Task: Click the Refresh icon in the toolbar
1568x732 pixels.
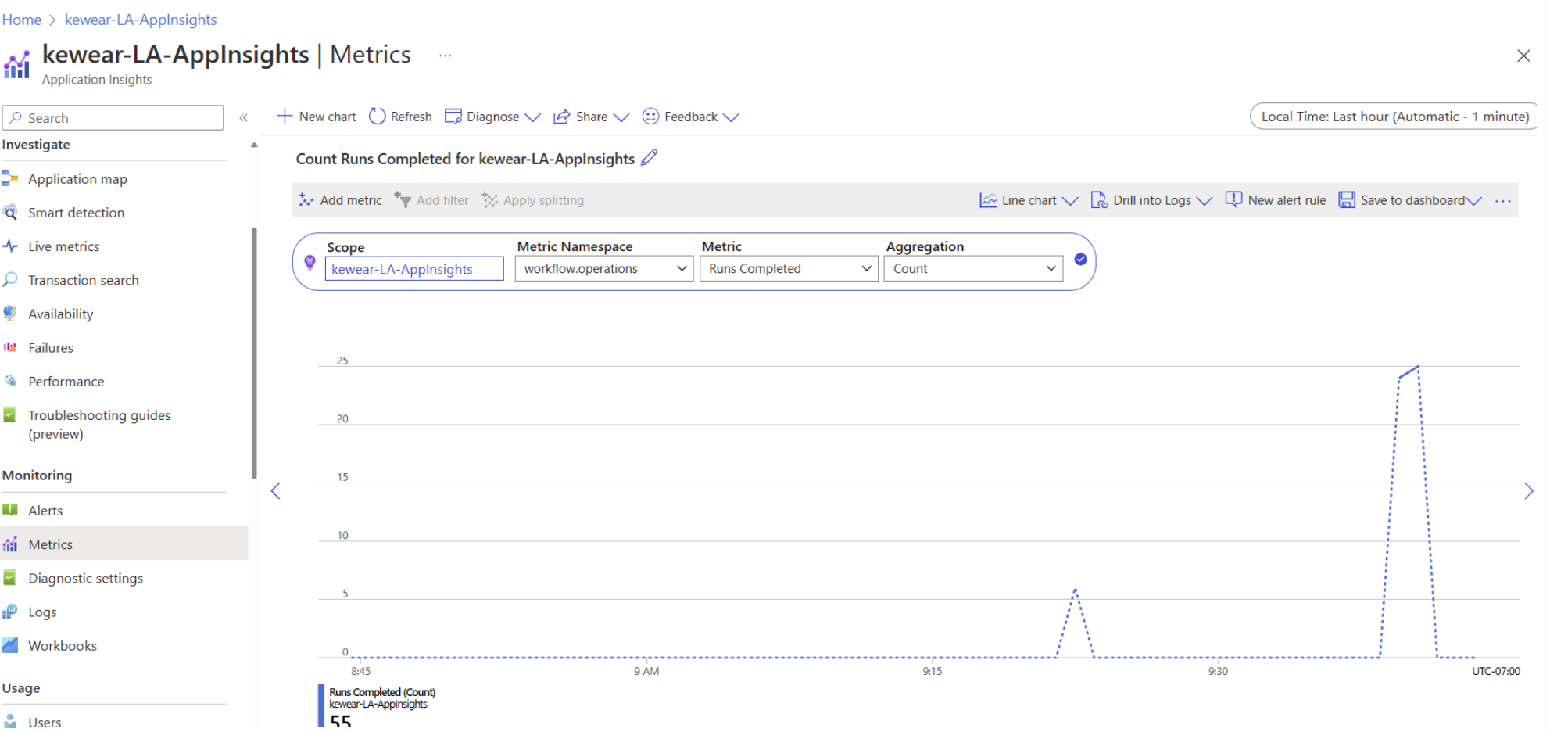Action: 377,117
